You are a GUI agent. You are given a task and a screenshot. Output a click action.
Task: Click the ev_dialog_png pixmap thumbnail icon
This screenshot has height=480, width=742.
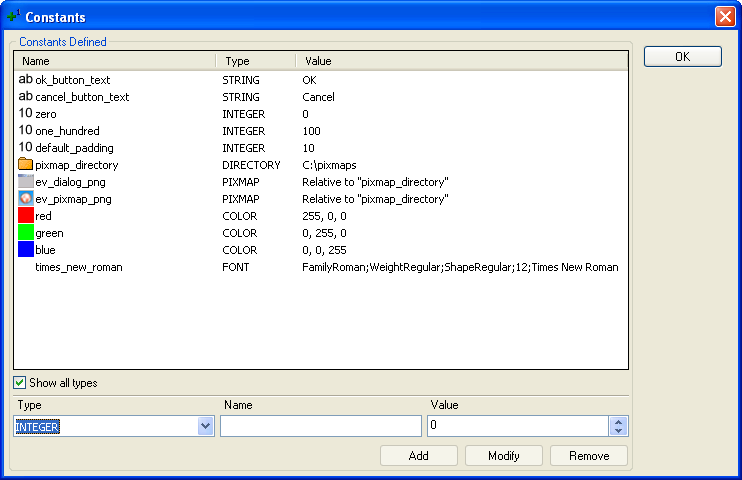tap(26, 182)
